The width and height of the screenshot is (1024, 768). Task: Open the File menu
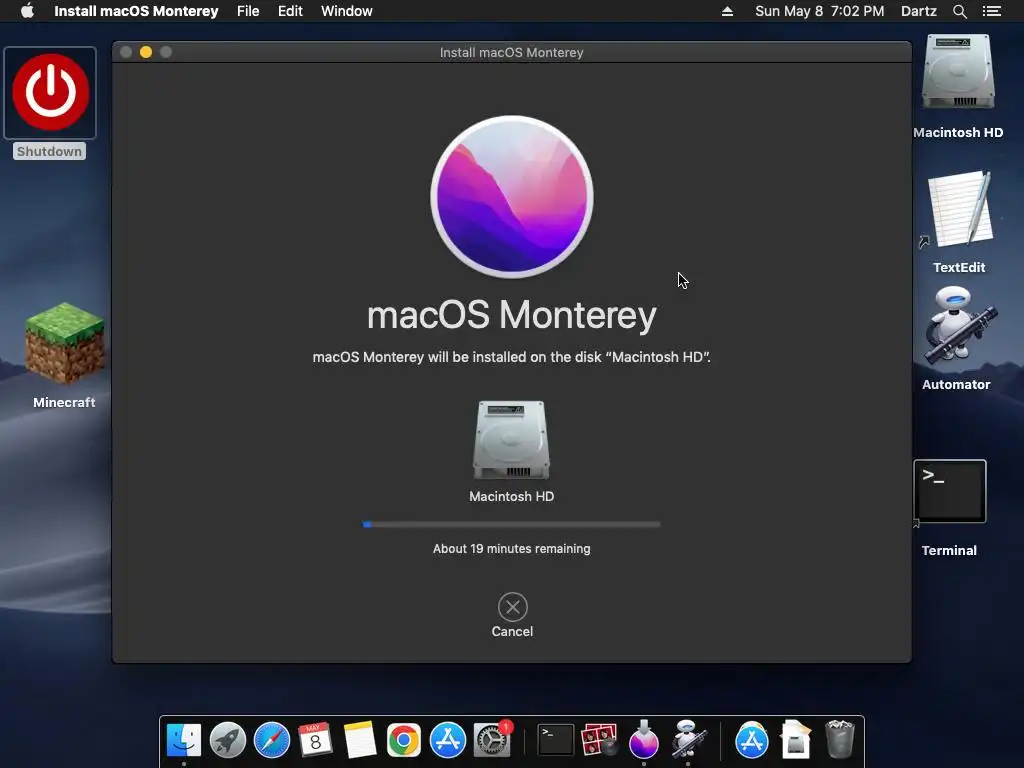[x=248, y=11]
